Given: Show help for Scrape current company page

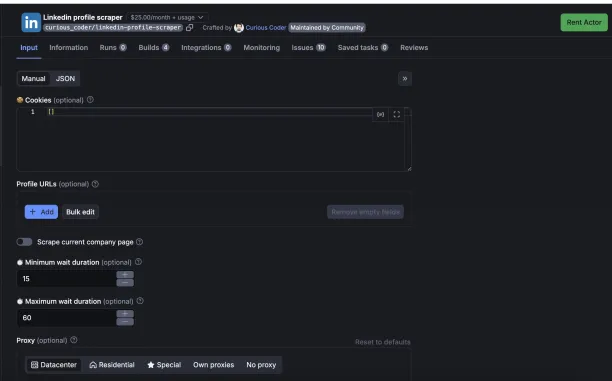Looking at the screenshot, I should pos(139,242).
